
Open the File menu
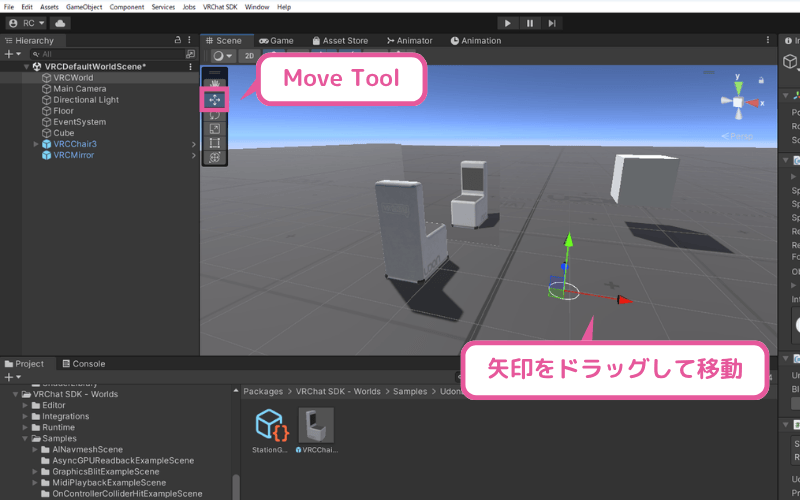(9, 7)
